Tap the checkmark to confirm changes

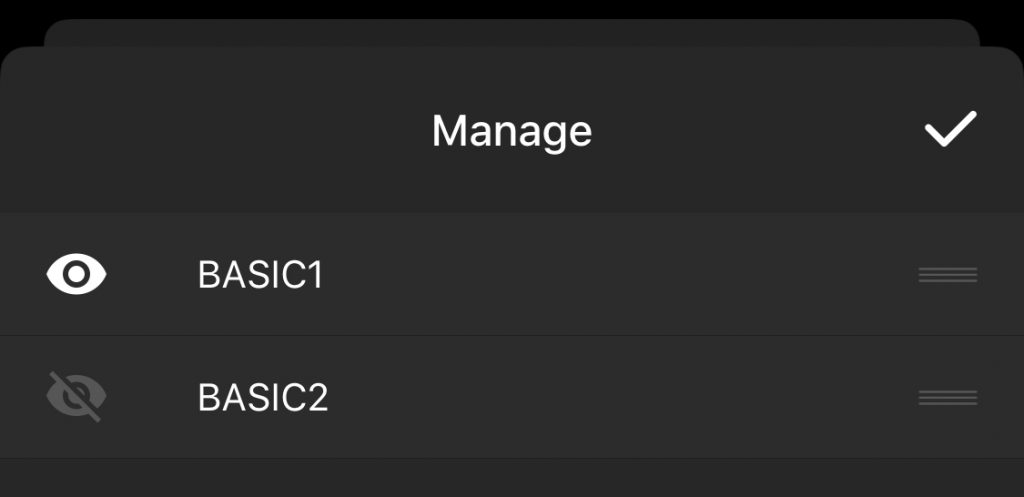coord(949,130)
